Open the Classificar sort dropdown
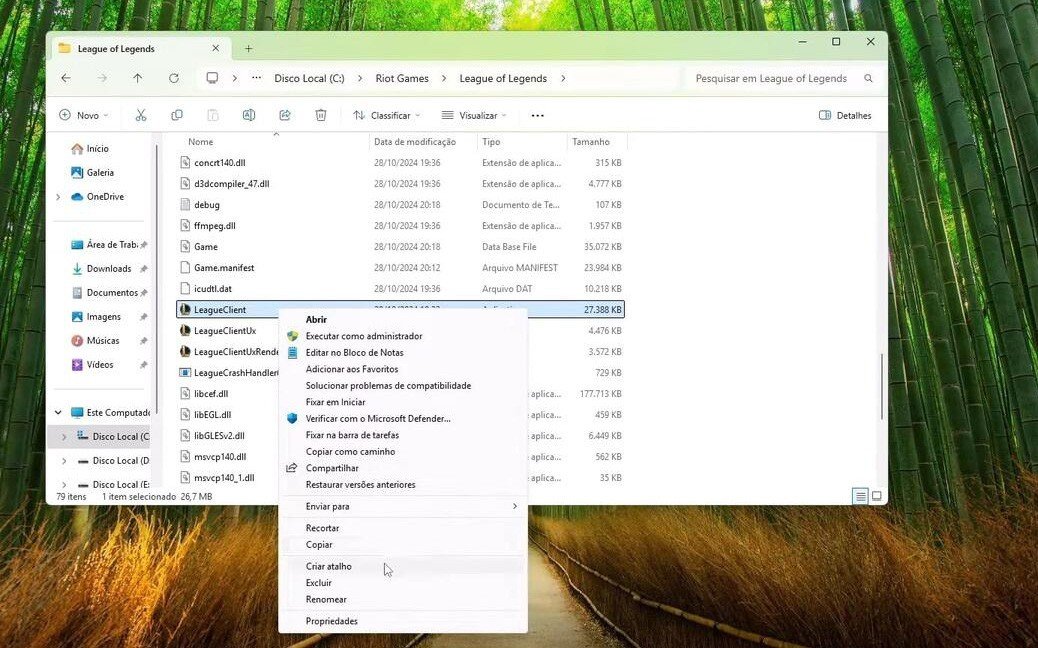The width and height of the screenshot is (1038, 648). (x=387, y=115)
